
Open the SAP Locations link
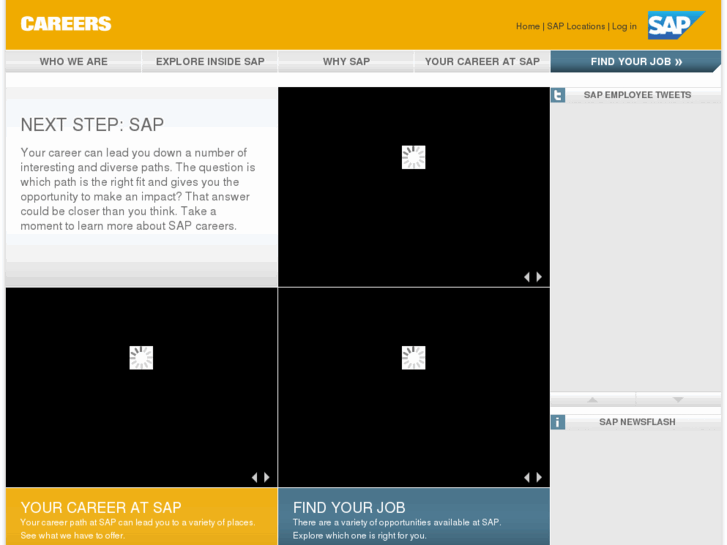point(576,26)
